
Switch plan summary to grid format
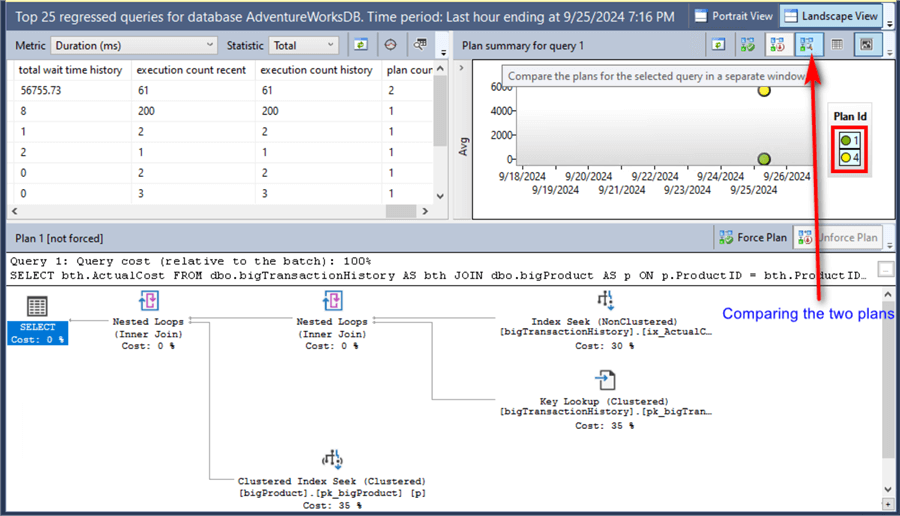click(x=837, y=45)
